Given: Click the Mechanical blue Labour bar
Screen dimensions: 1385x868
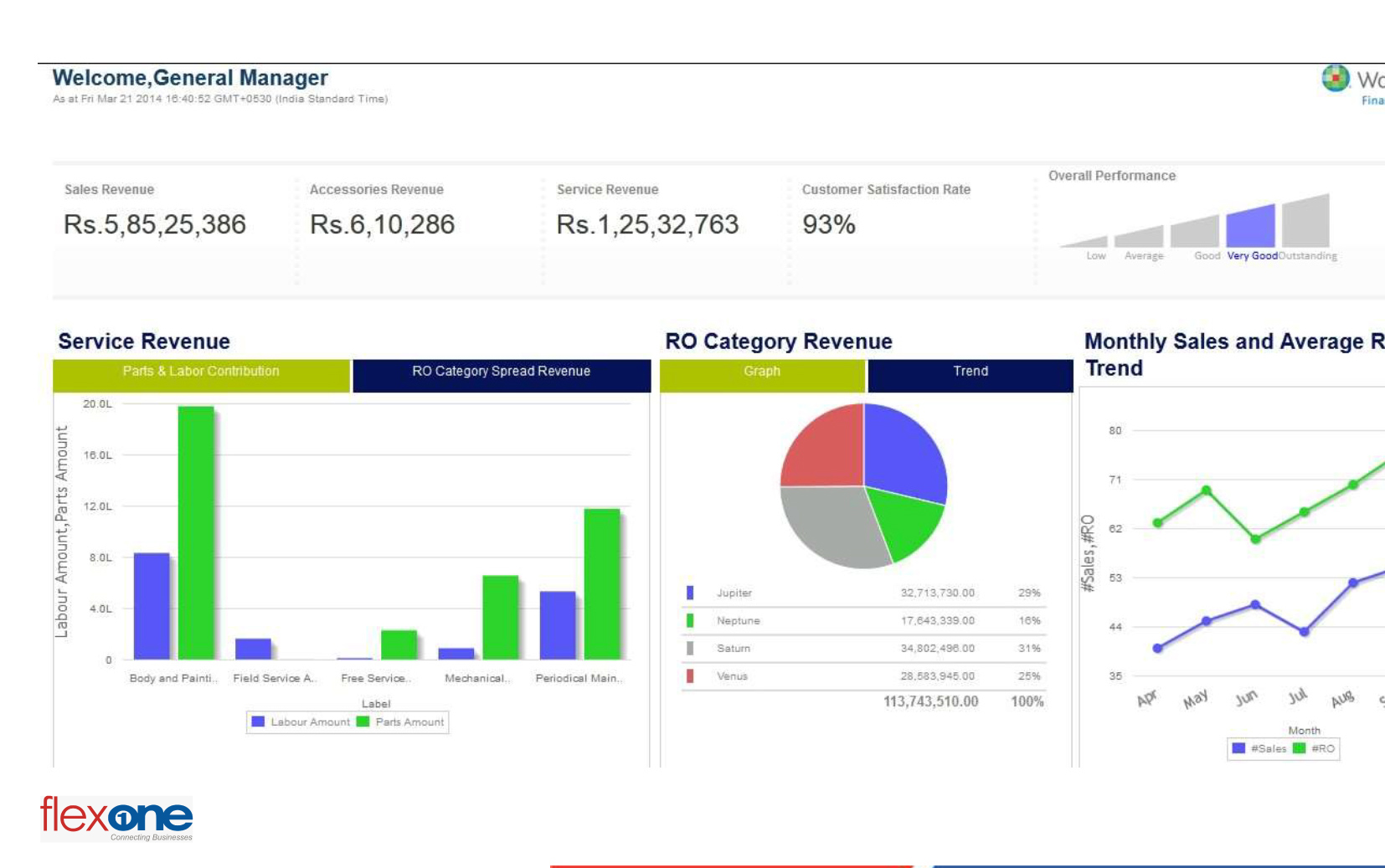Looking at the screenshot, I should tap(456, 654).
